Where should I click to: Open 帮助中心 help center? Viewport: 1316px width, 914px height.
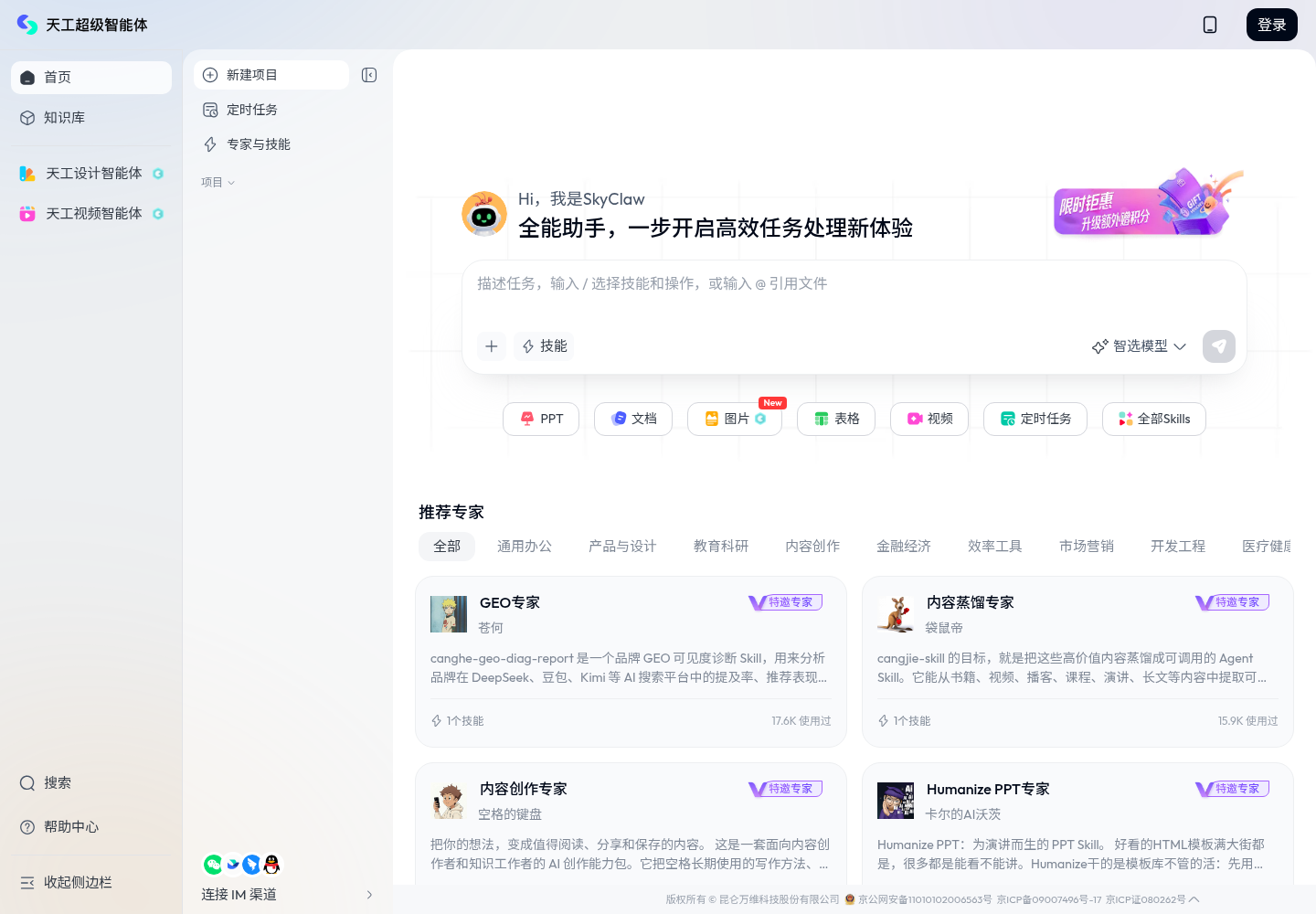pos(91,827)
